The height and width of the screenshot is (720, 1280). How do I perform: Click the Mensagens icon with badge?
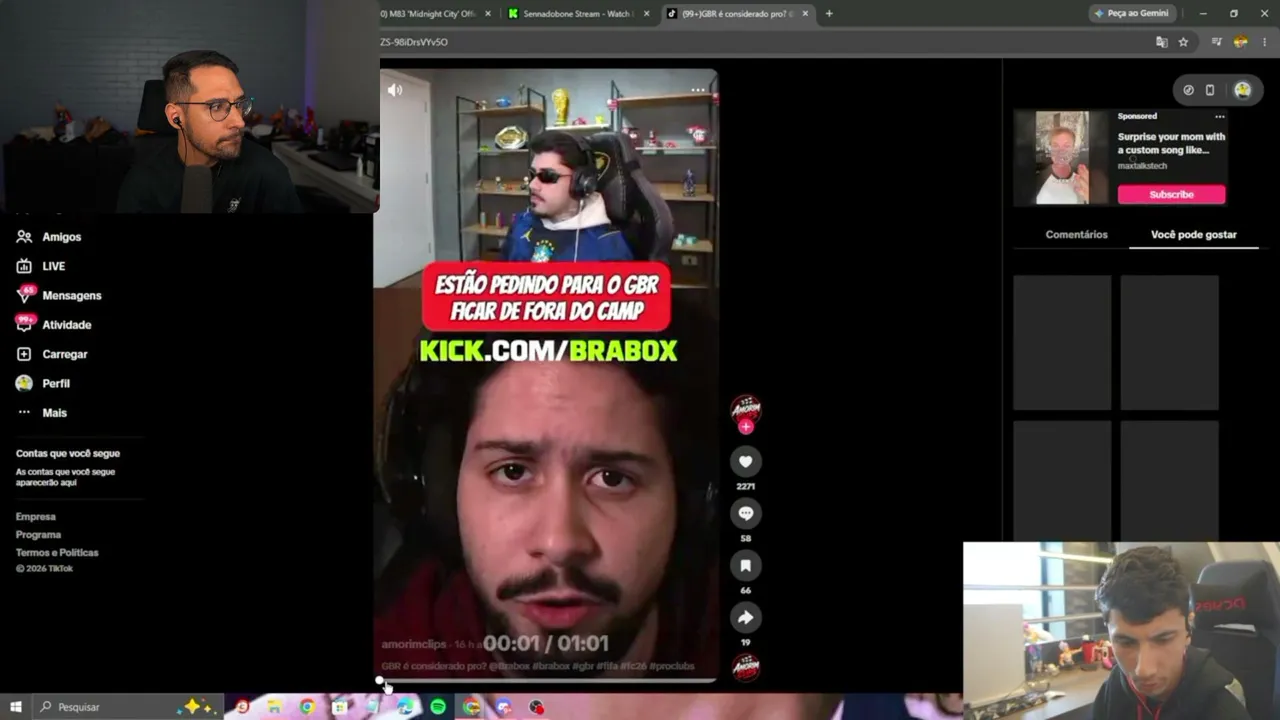[x=24, y=295]
